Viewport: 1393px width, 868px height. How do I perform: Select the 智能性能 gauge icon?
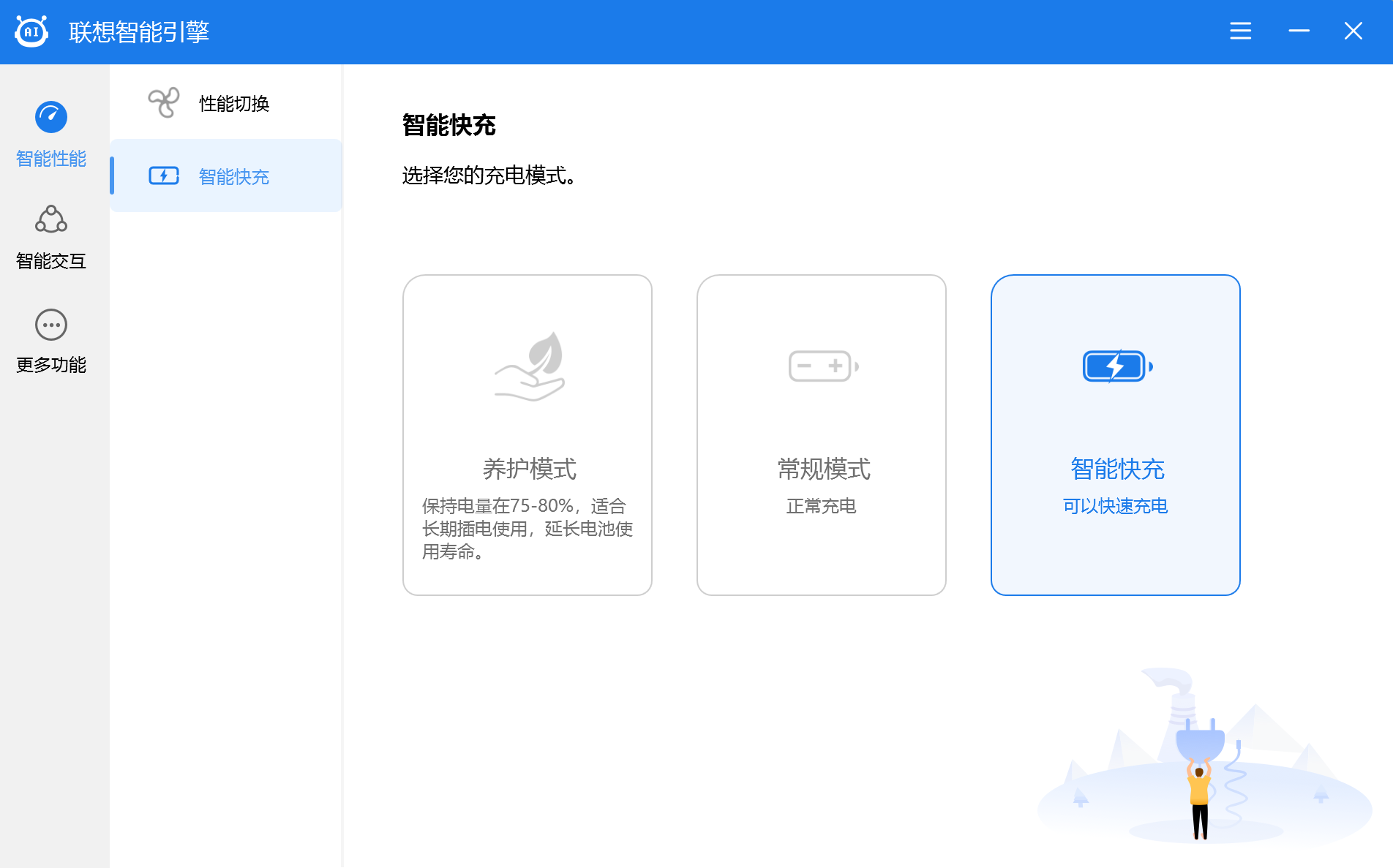click(x=51, y=117)
